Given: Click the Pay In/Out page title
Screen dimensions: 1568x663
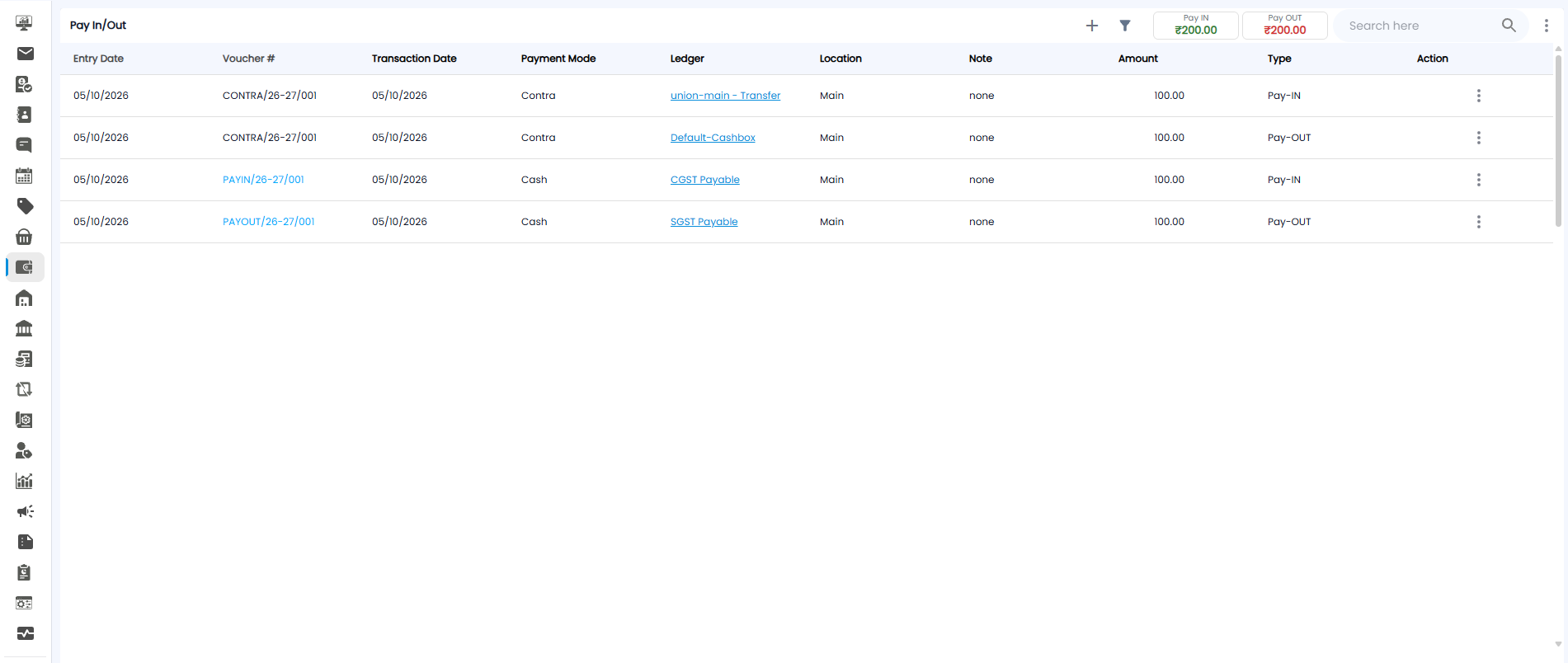Looking at the screenshot, I should tap(98, 26).
